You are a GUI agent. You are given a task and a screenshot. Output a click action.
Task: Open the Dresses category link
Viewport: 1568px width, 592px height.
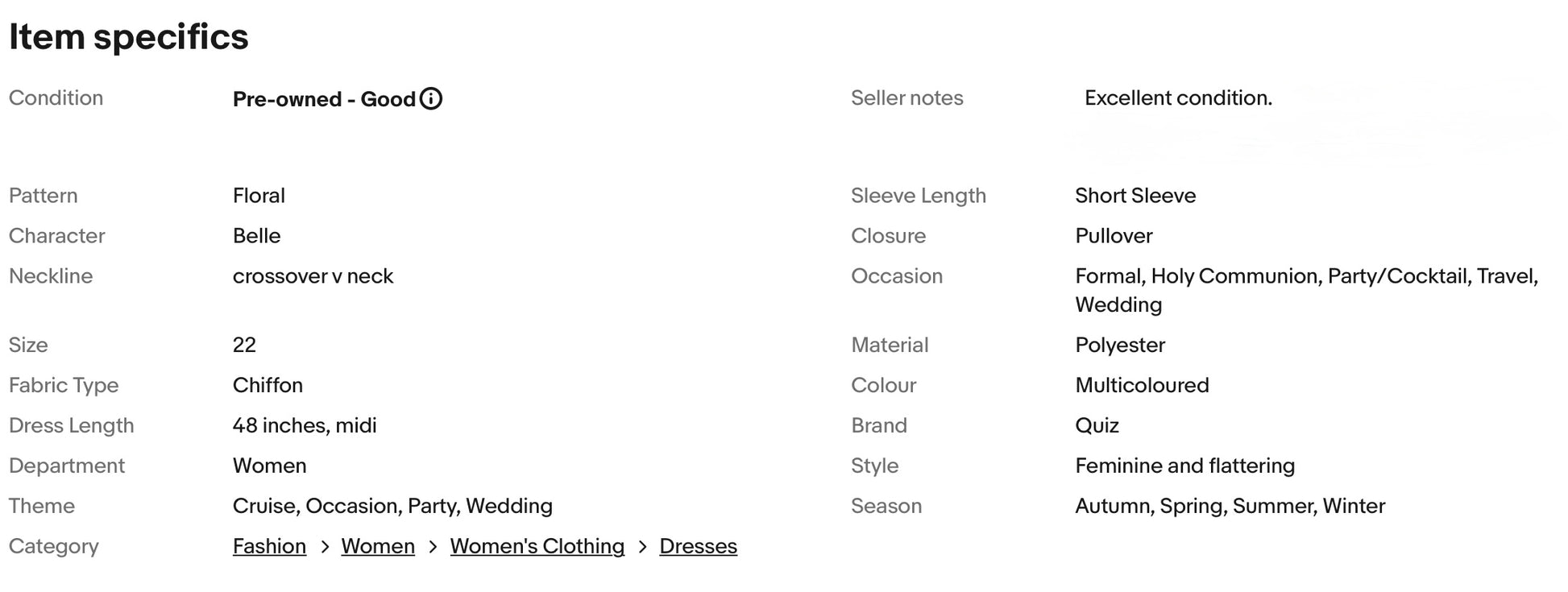[x=698, y=546]
